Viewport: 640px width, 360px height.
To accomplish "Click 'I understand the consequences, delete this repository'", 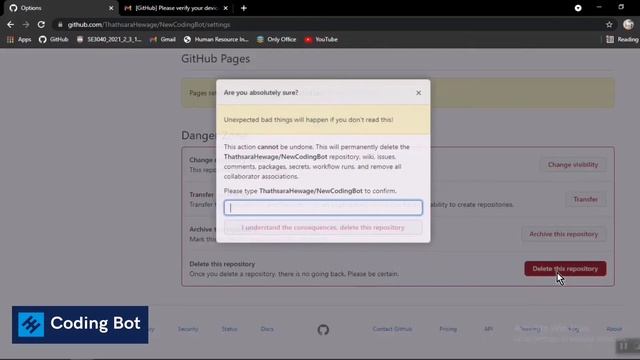I will (x=323, y=227).
